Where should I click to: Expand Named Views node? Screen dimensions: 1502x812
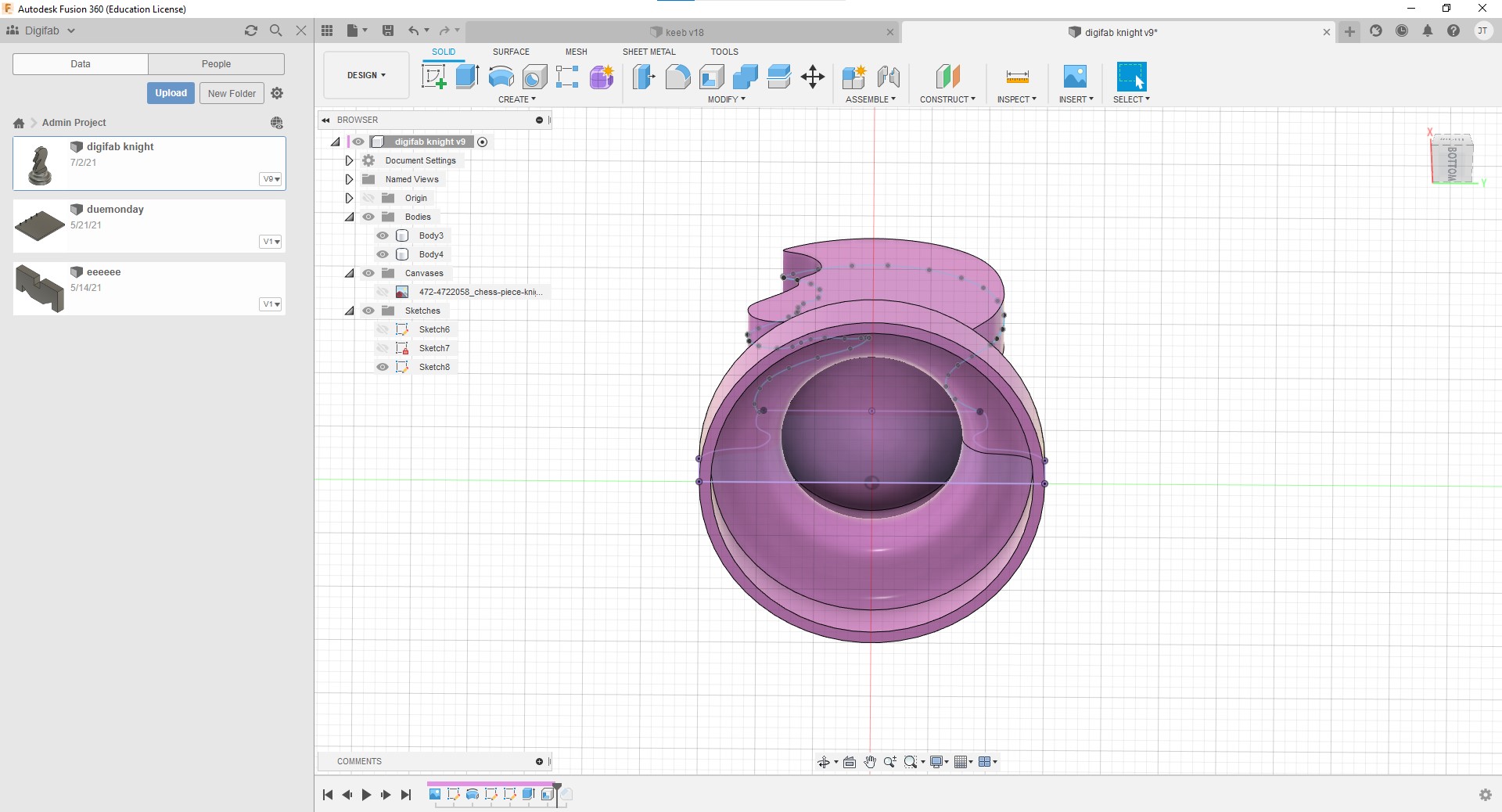349,179
